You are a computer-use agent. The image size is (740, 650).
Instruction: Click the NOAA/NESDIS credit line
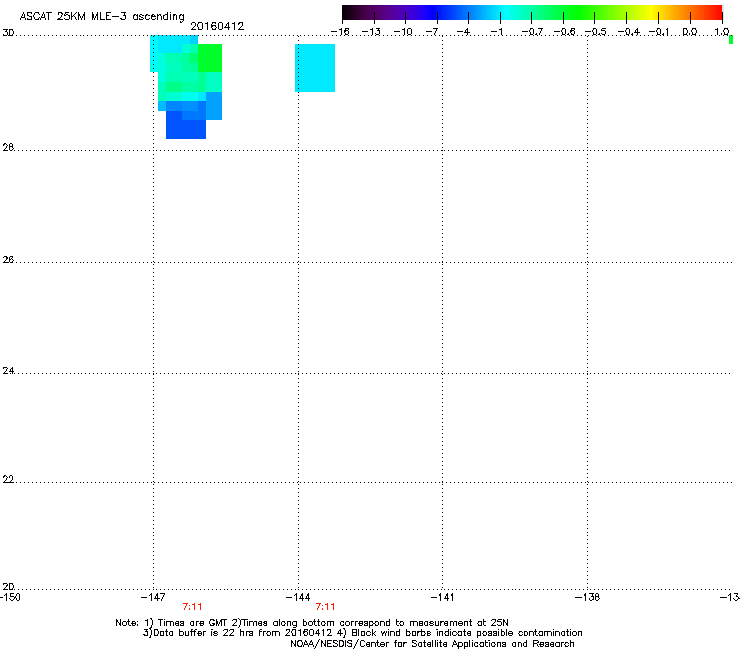point(432,644)
